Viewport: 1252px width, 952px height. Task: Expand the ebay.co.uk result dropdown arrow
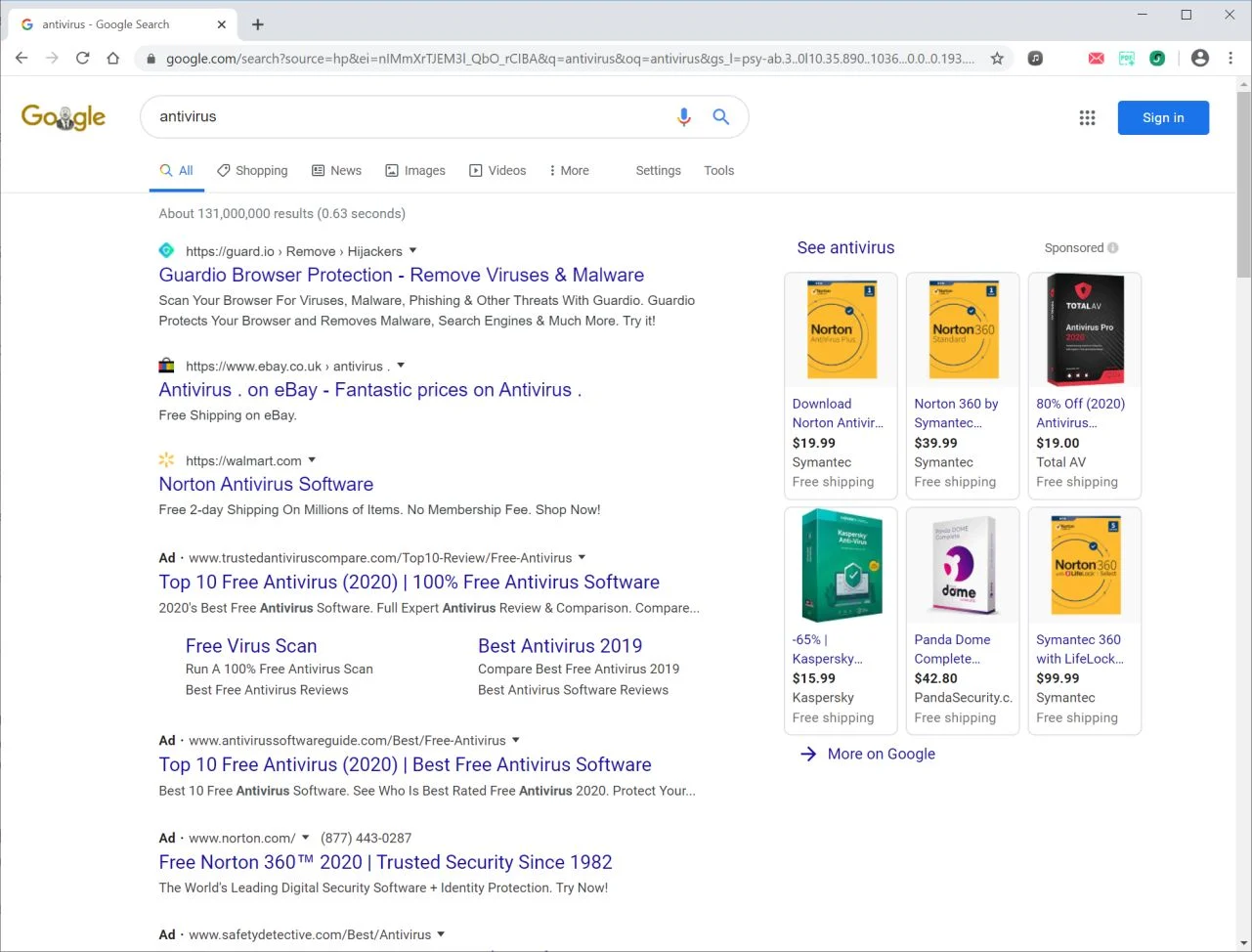(401, 366)
